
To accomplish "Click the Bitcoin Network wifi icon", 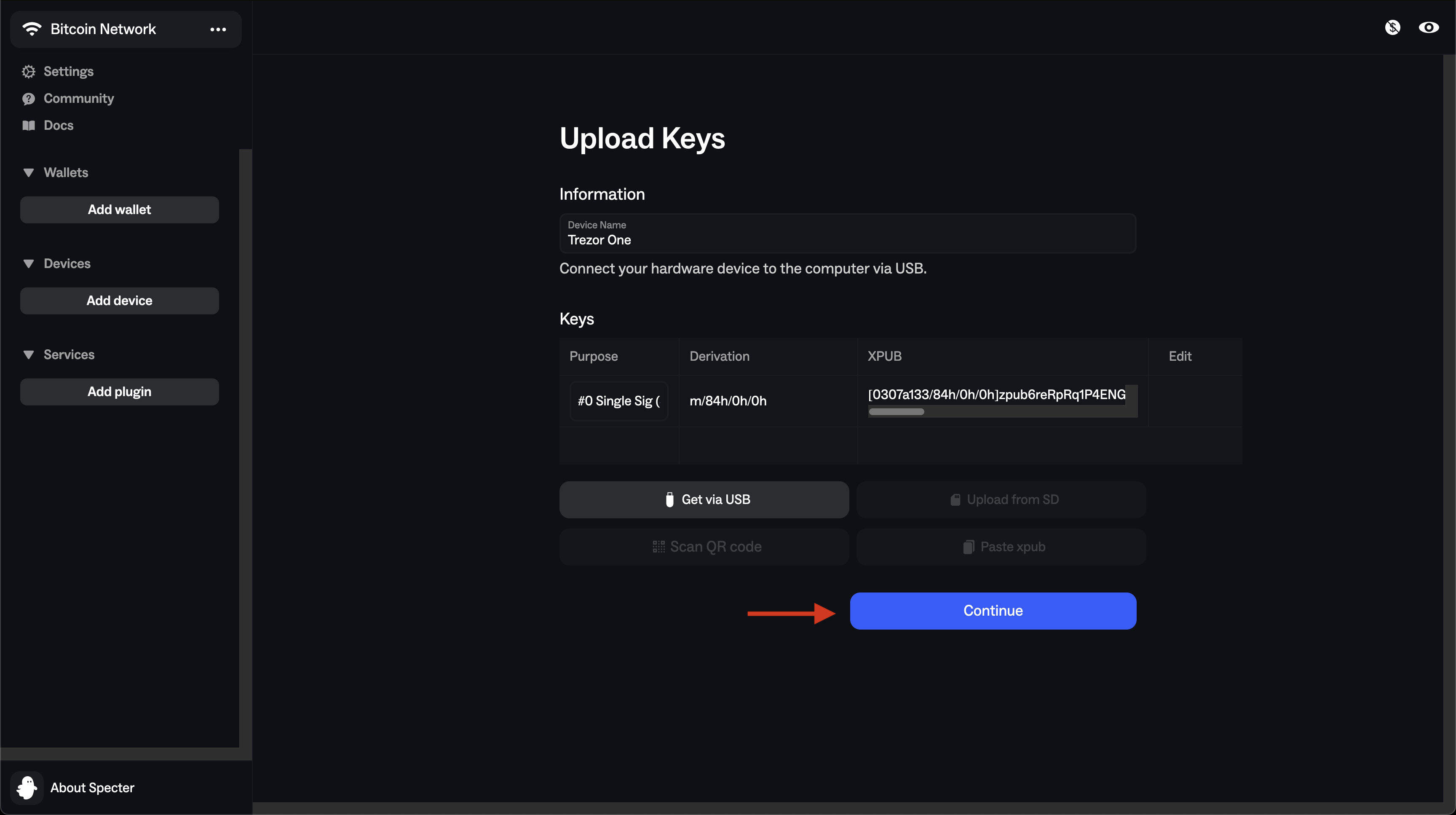I will coord(32,29).
